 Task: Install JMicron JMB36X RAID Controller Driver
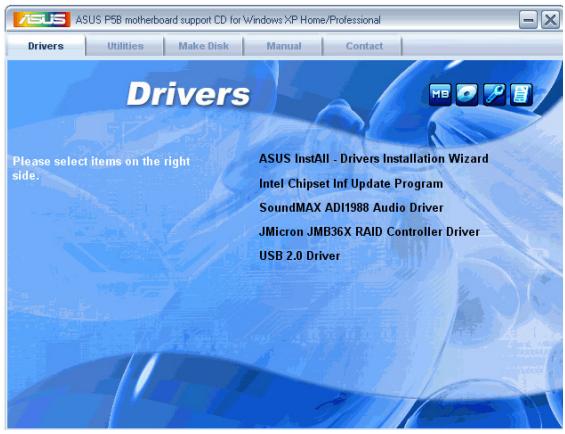(x=369, y=231)
